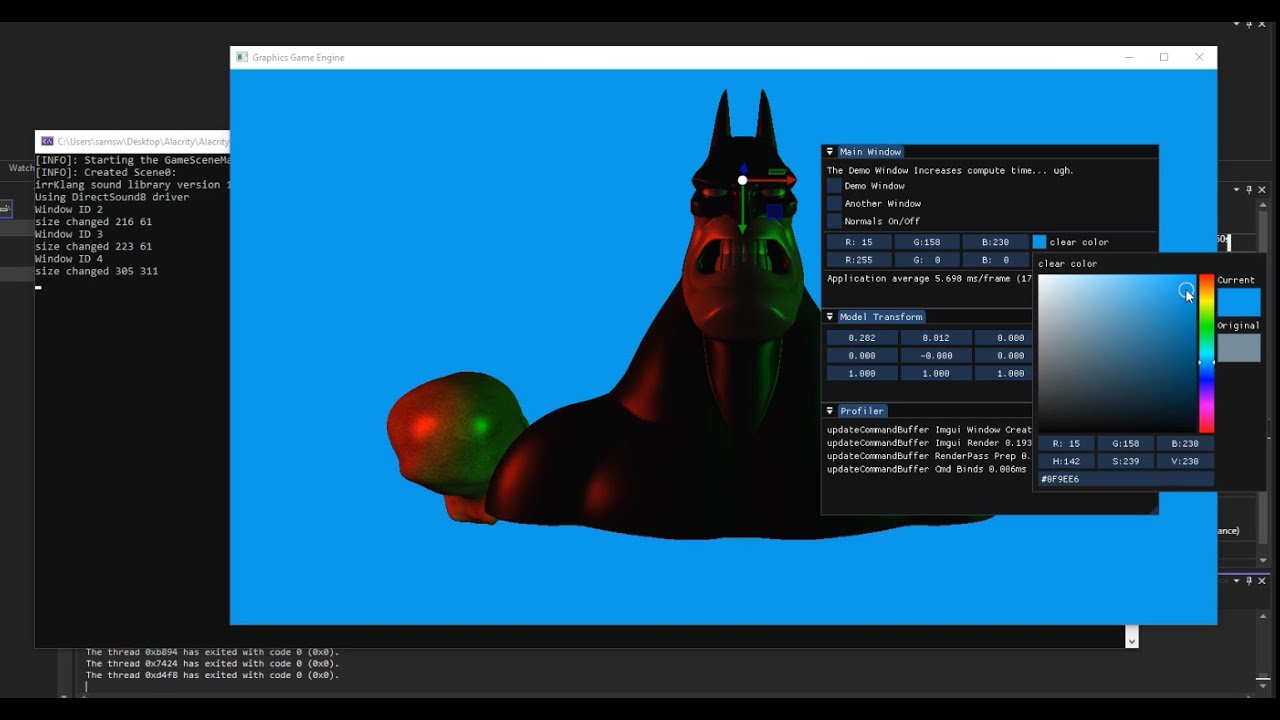Click the V:230 value field
This screenshot has width=1280, height=720.
[x=1185, y=461]
